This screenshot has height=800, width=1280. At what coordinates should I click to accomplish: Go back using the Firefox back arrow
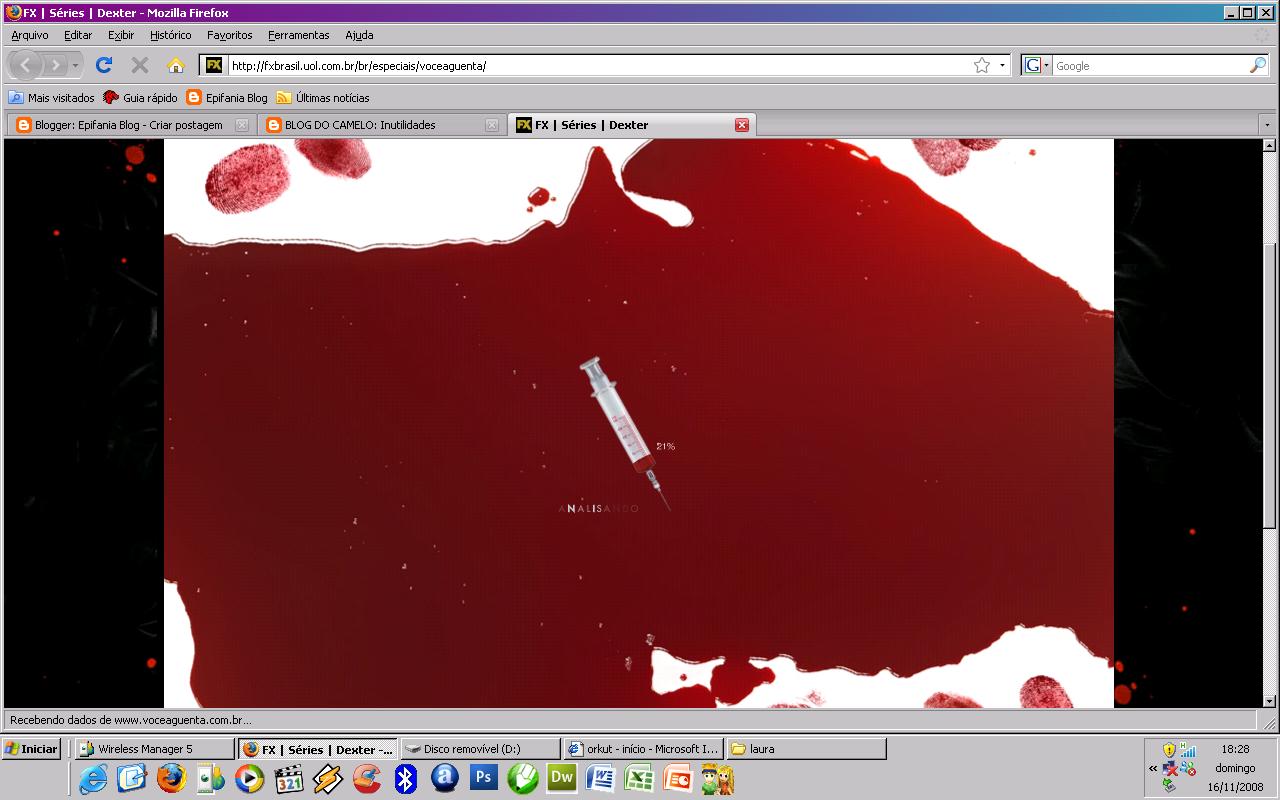pos(25,65)
